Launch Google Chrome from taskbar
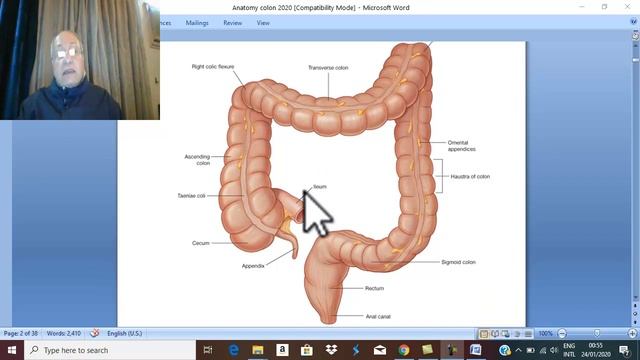 (404, 350)
